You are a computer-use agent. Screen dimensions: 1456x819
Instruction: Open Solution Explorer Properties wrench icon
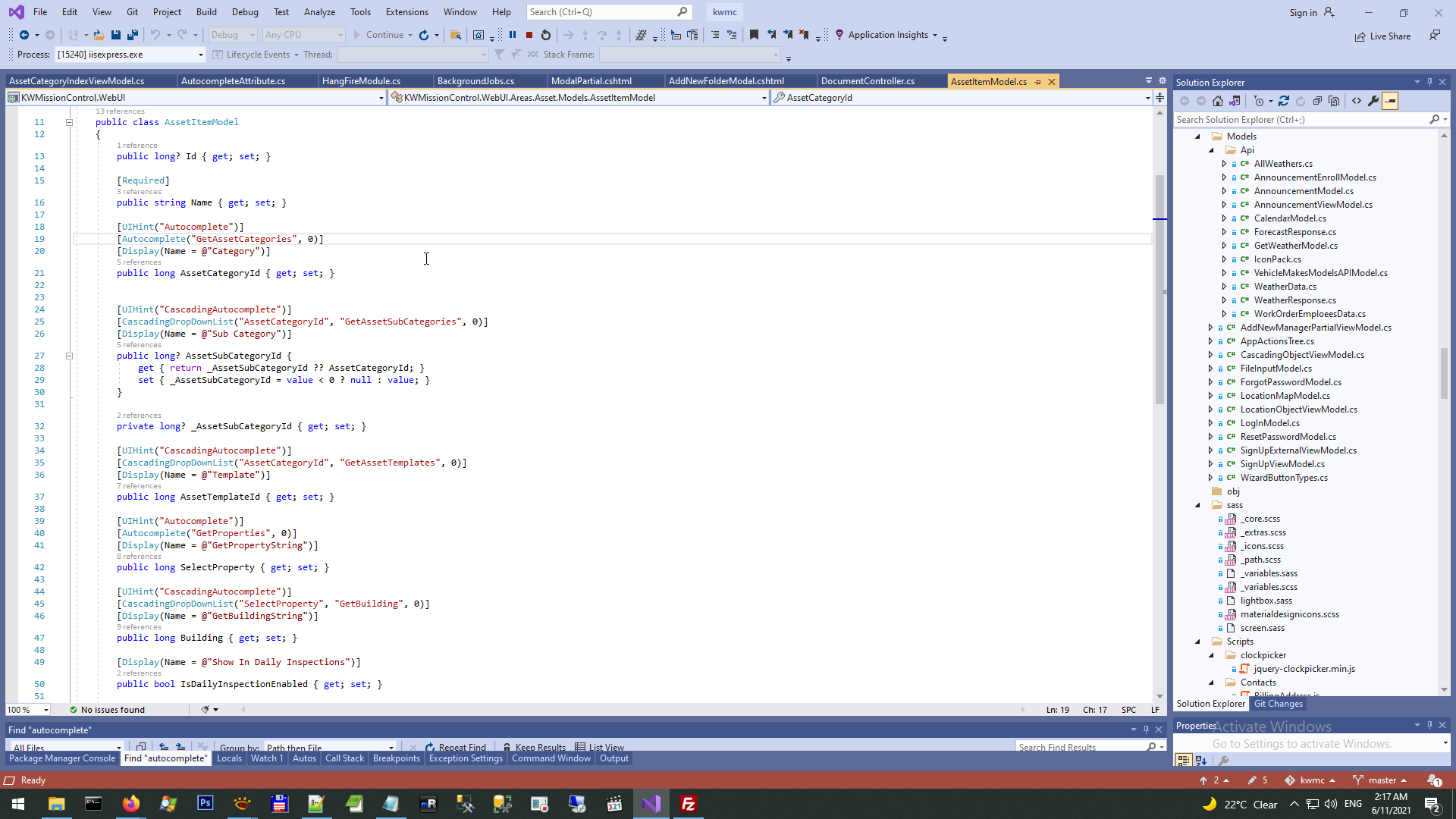point(1373,101)
